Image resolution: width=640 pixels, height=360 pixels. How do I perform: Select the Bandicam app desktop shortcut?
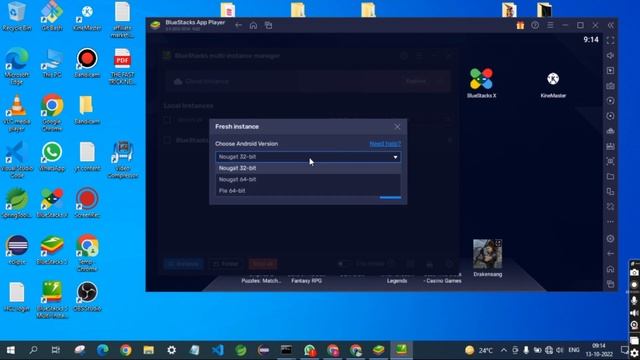tap(87, 63)
